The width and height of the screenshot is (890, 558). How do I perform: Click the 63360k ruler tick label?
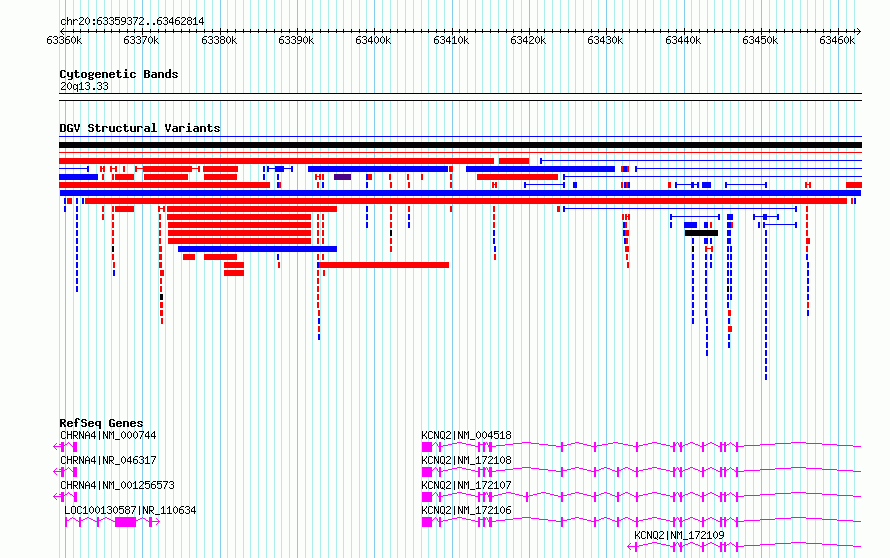coord(64,40)
